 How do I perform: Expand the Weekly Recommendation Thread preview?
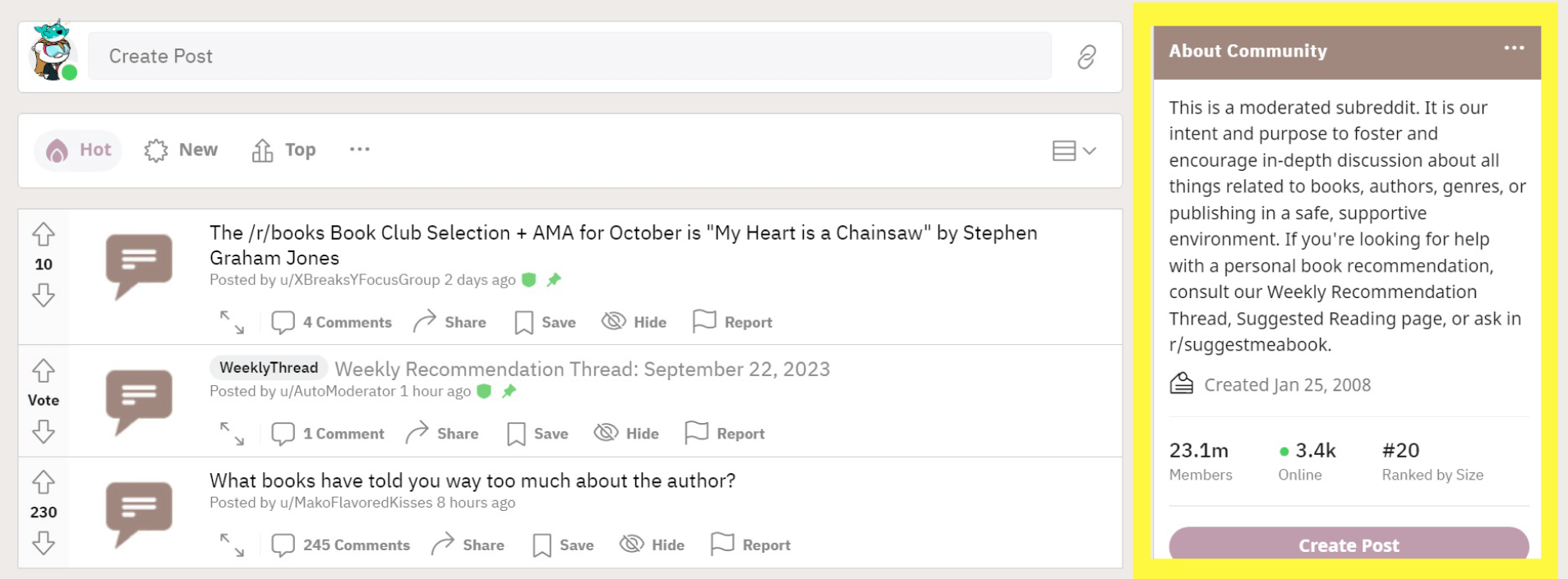tap(232, 434)
